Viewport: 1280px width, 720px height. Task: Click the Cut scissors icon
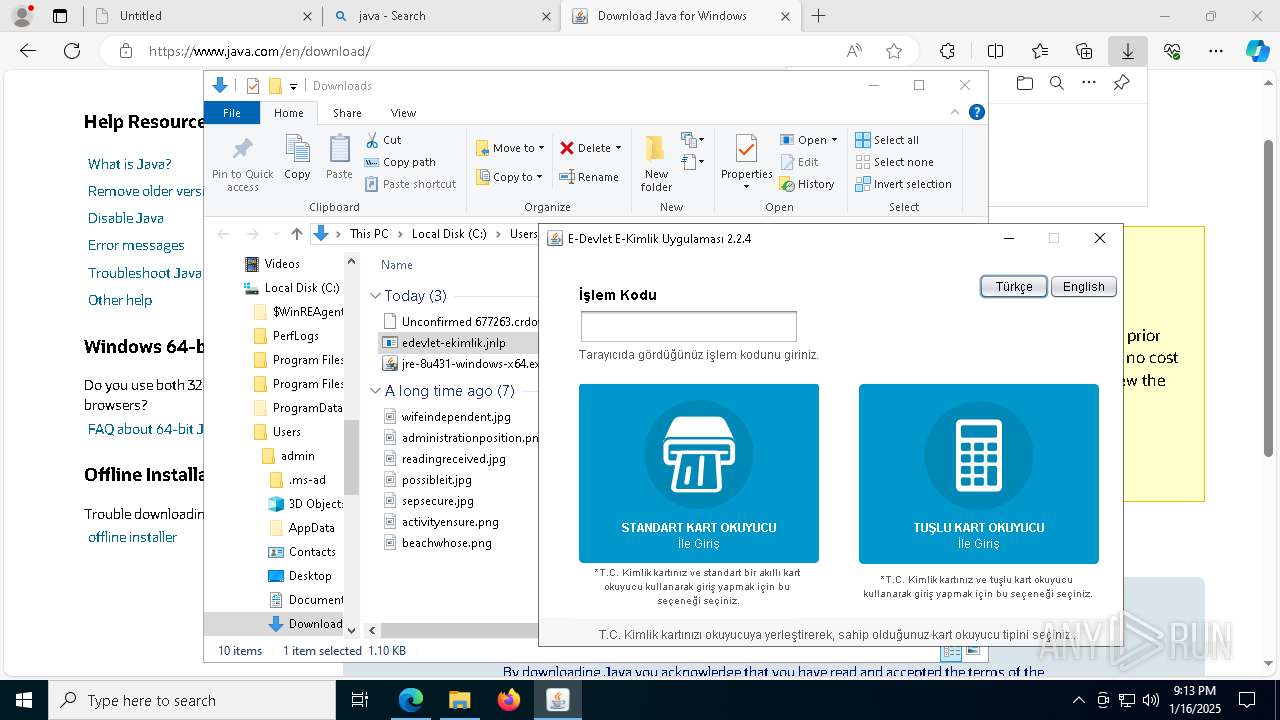pos(372,140)
